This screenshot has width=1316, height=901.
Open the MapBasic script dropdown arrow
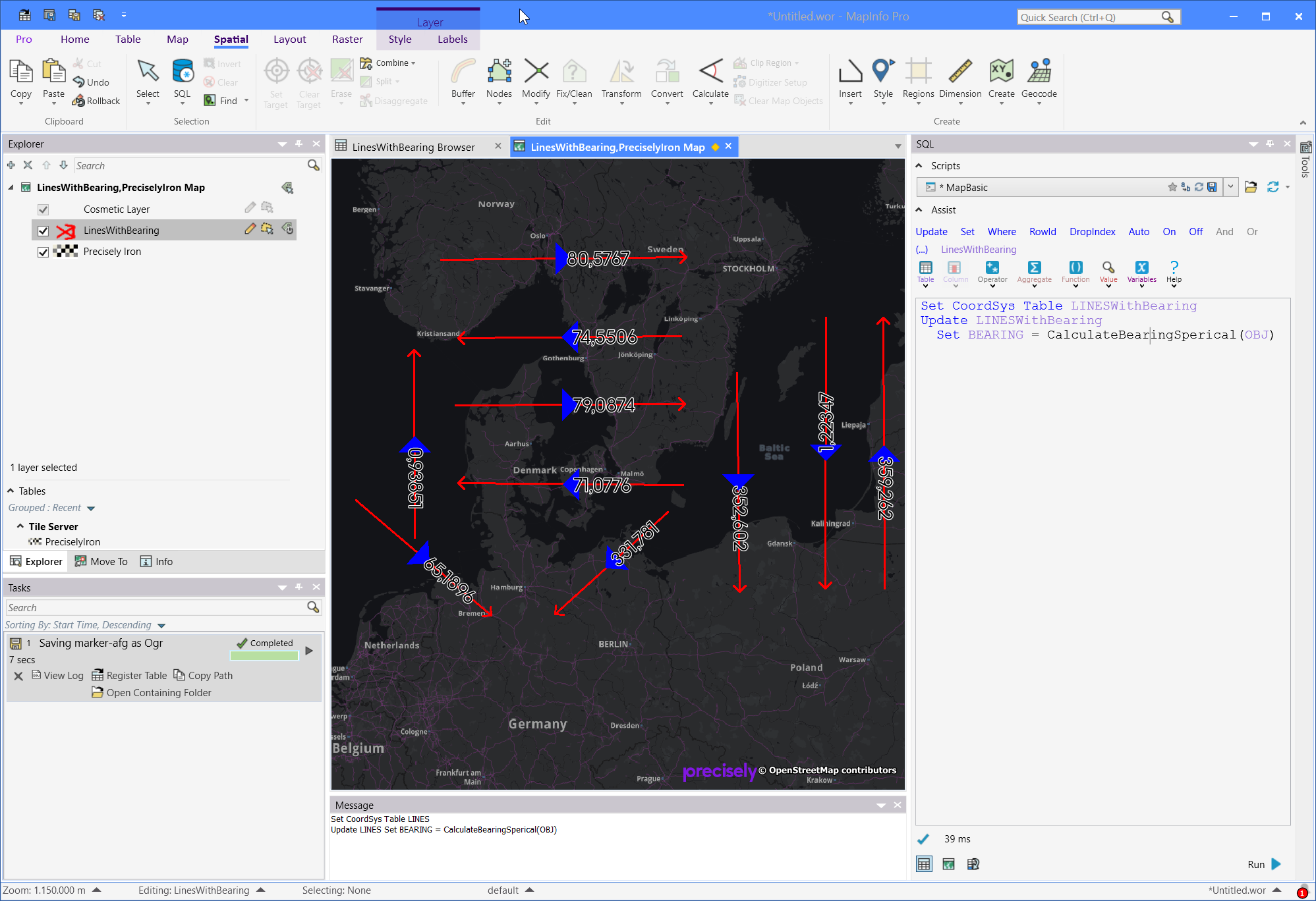point(1230,187)
